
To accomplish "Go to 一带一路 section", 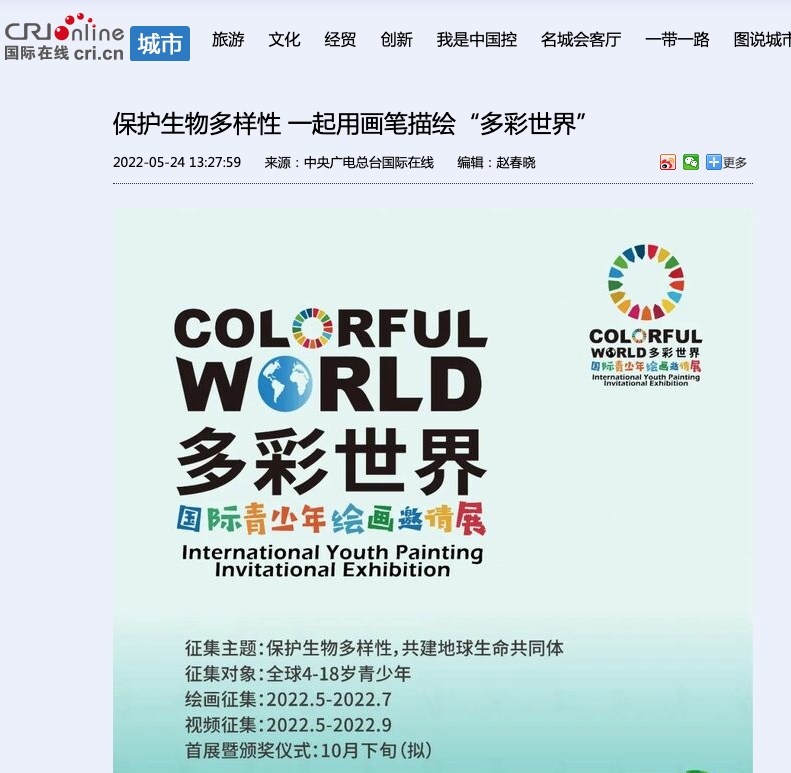I will point(677,39).
